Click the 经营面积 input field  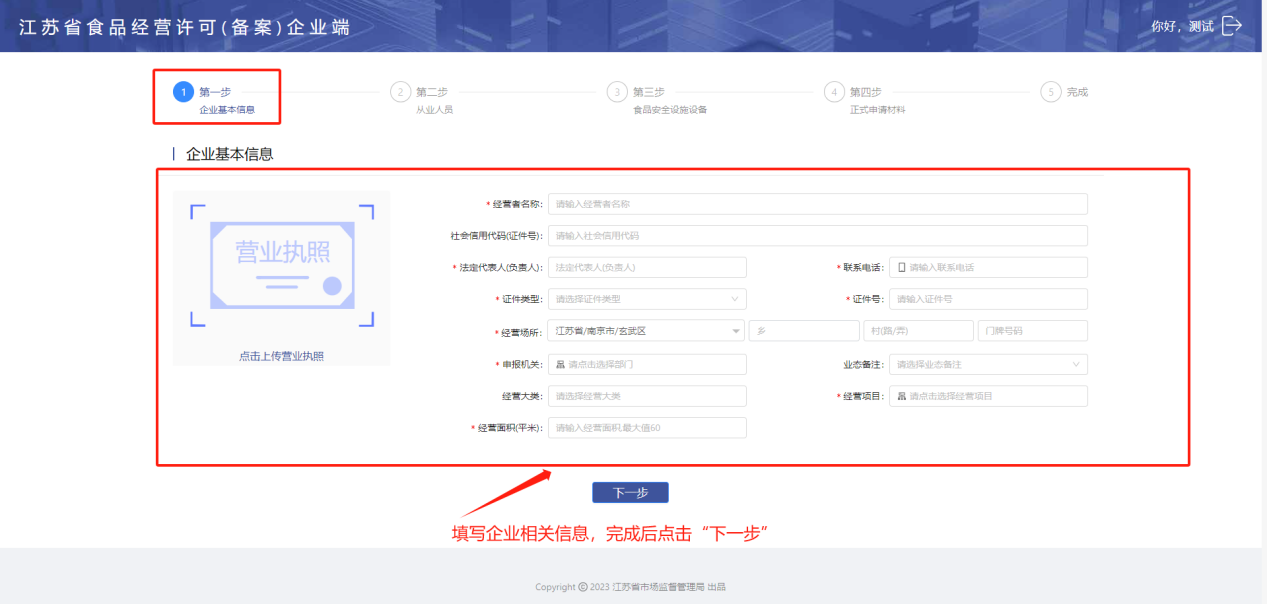point(646,428)
